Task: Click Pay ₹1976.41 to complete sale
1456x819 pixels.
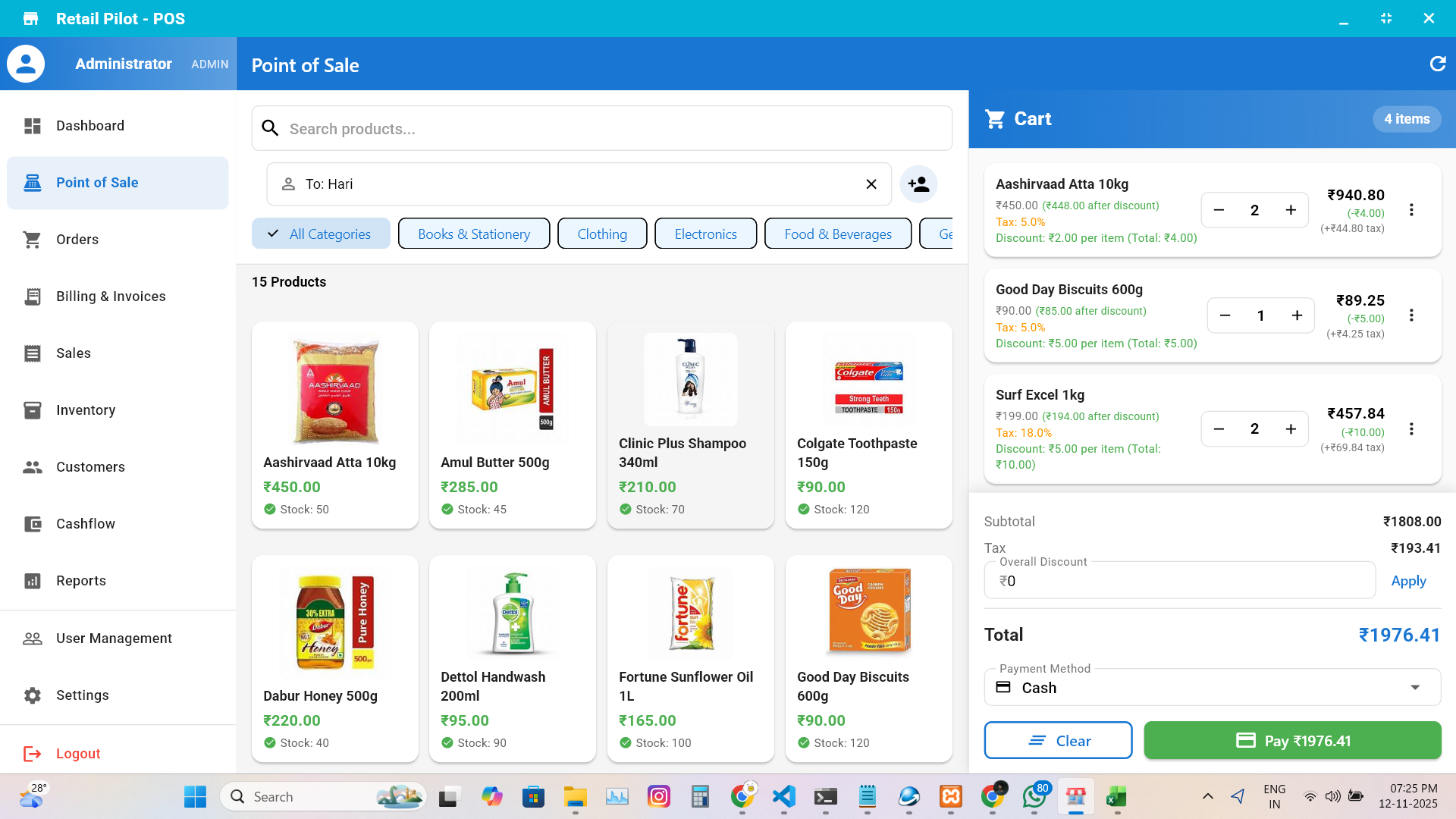Action: pos(1292,740)
